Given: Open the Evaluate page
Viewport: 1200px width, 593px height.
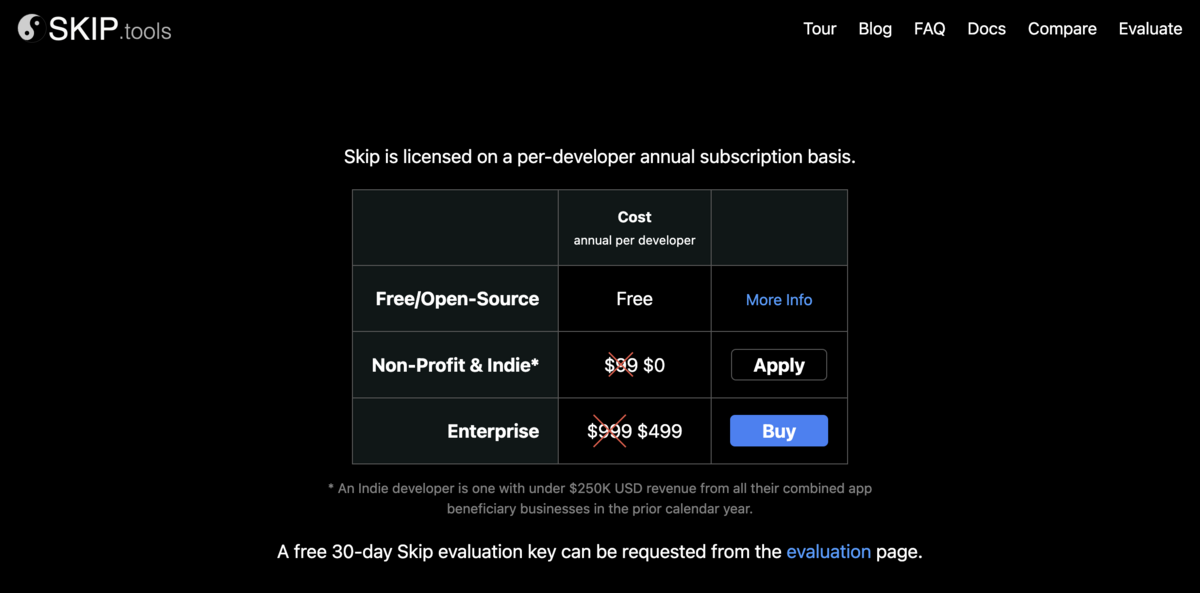Looking at the screenshot, I should coord(1150,29).
